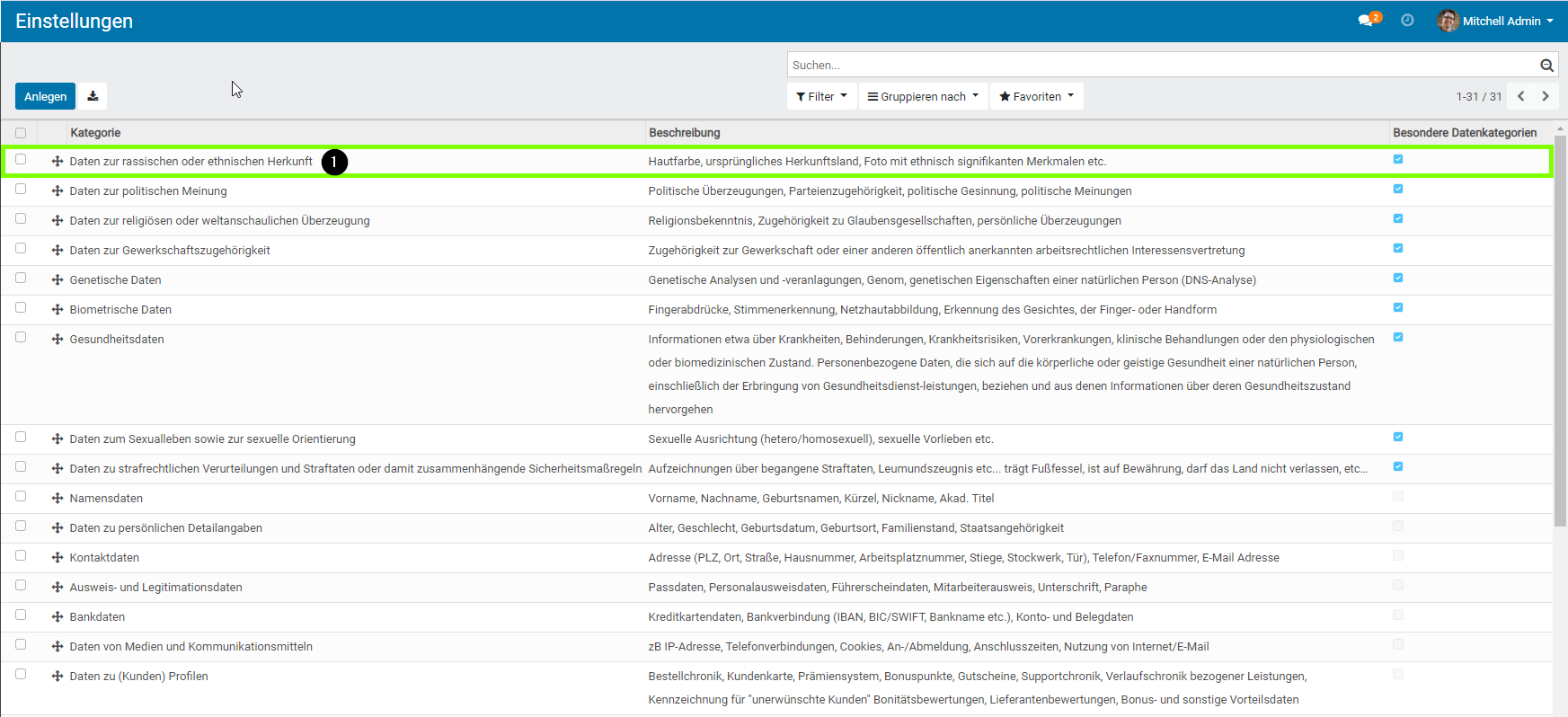Click the Anlegen button

pyautogui.click(x=45, y=96)
